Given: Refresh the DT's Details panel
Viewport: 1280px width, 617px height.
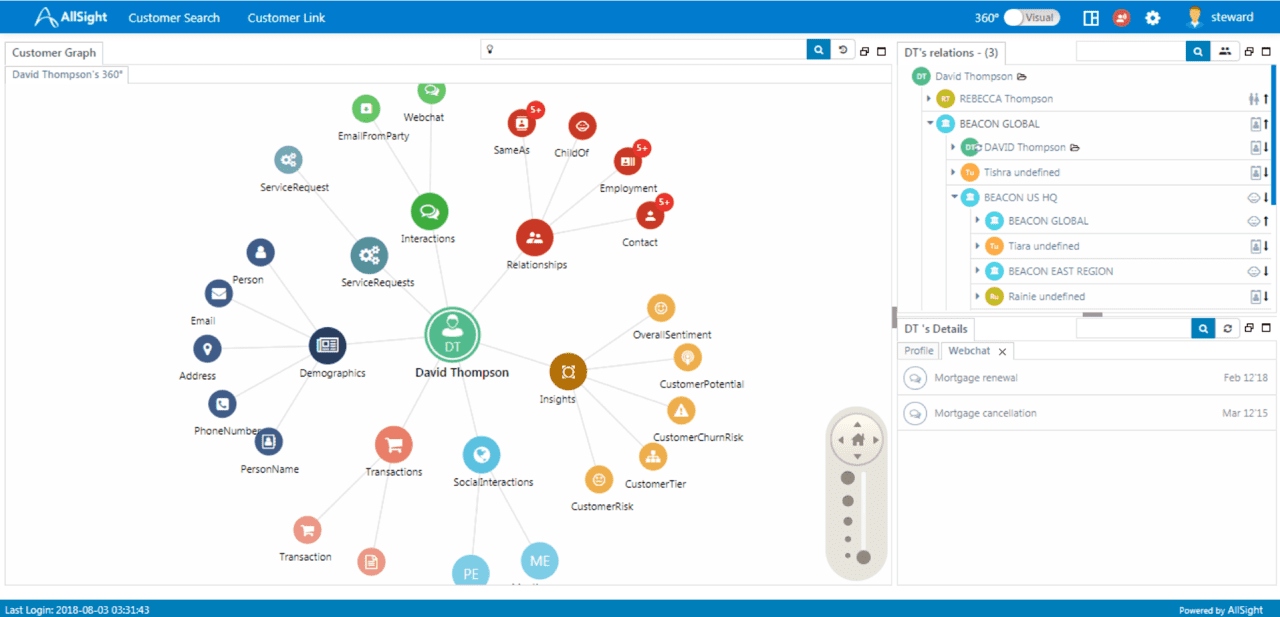Looking at the screenshot, I should coord(1227,328).
